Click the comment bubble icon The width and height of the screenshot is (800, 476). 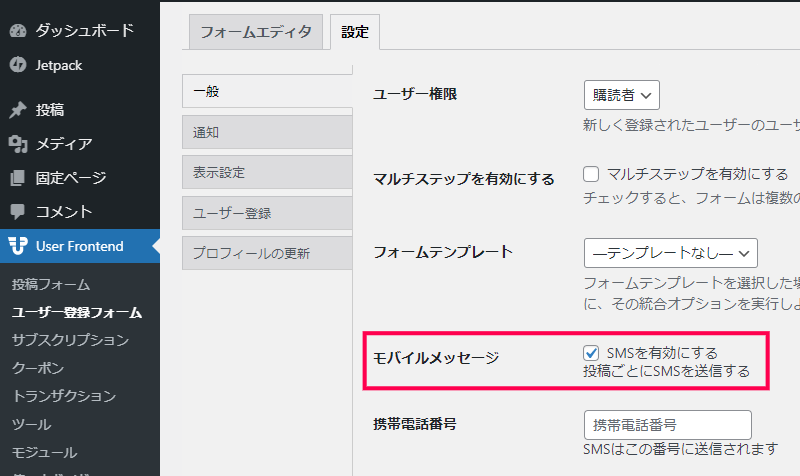[x=18, y=212]
